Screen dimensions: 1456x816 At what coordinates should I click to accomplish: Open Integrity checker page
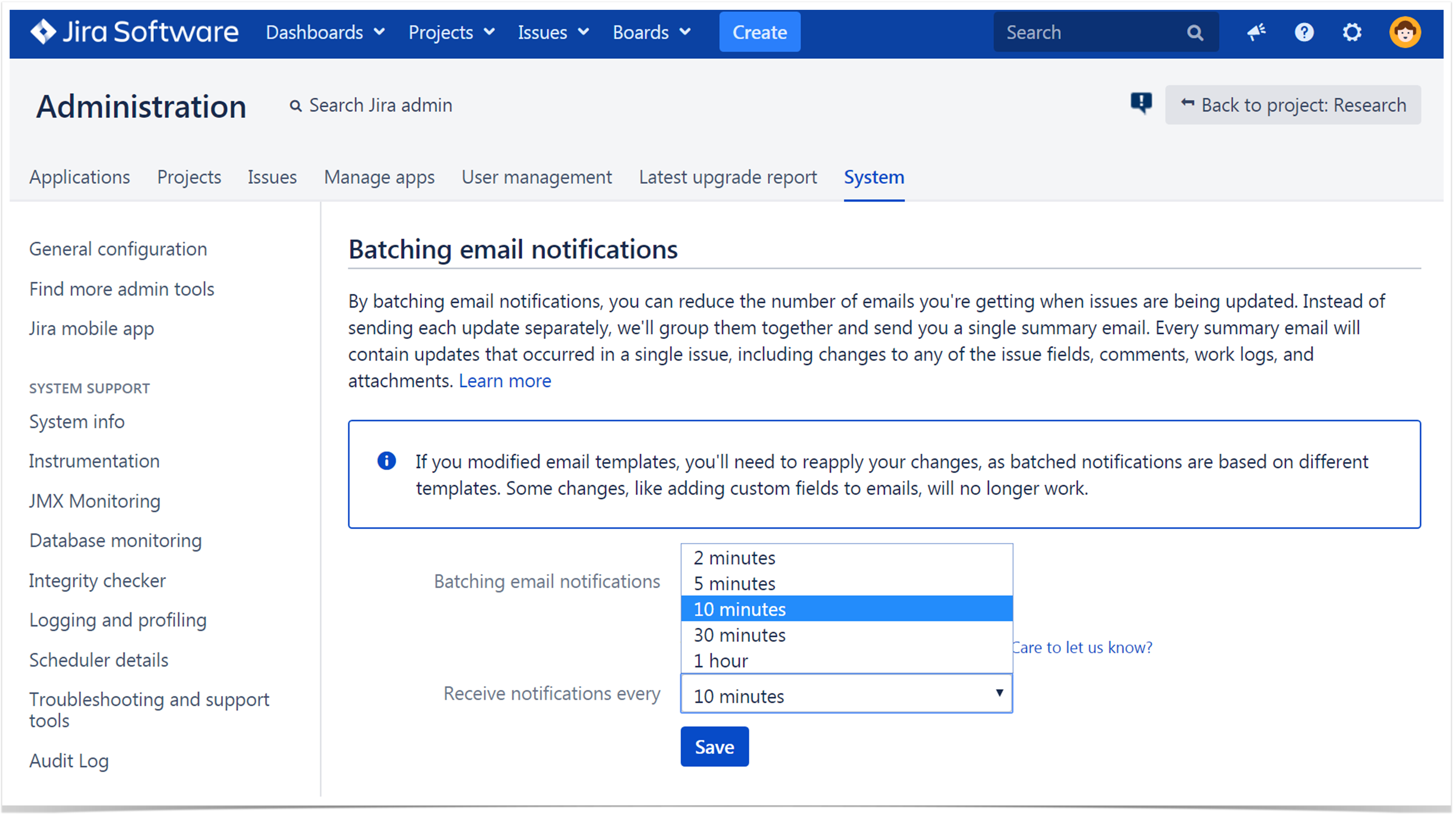(97, 580)
